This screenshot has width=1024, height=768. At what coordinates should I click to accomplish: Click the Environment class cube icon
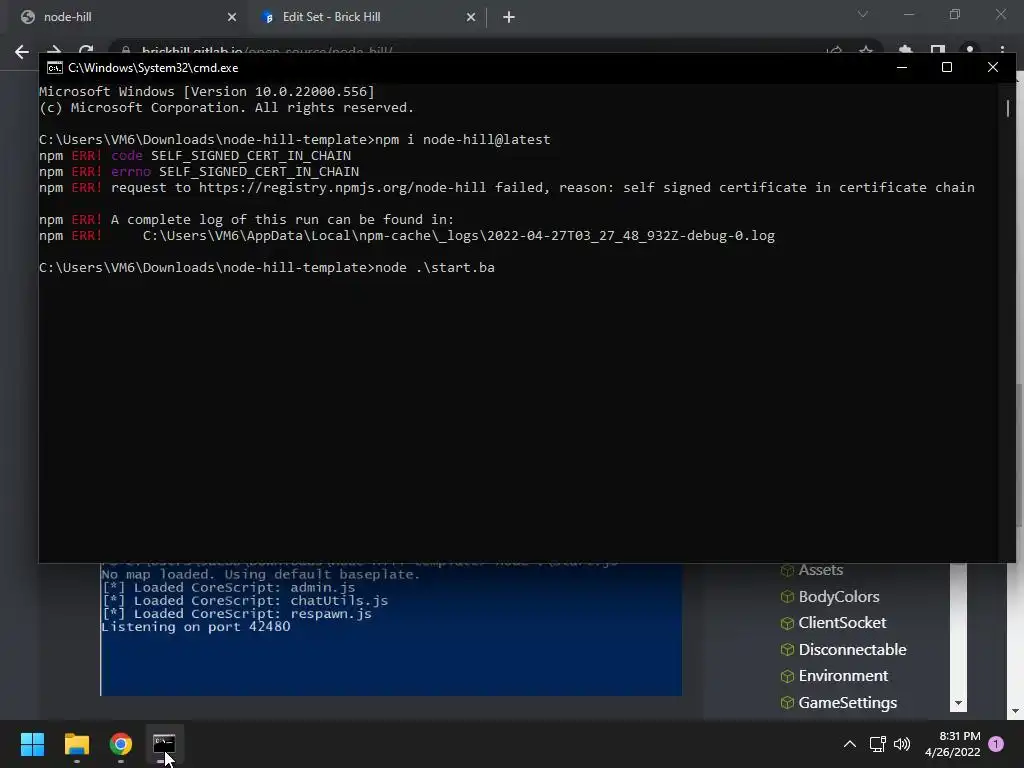pyautogui.click(x=787, y=677)
